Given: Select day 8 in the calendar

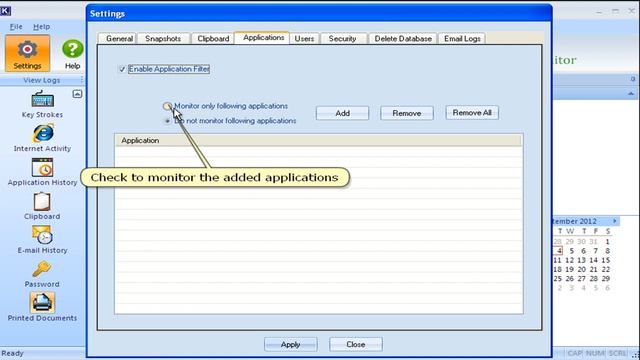Looking at the screenshot, I should coord(607,251).
